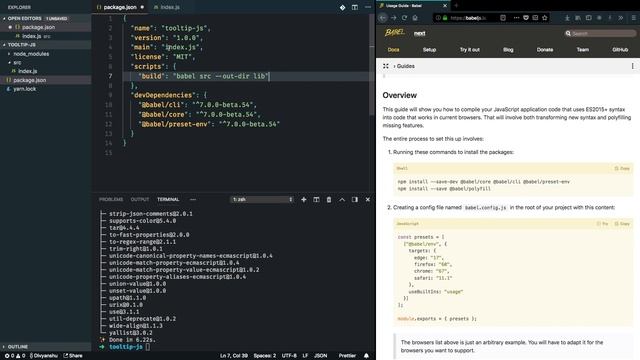Open editor more actions ellipsis

tap(367, 7)
